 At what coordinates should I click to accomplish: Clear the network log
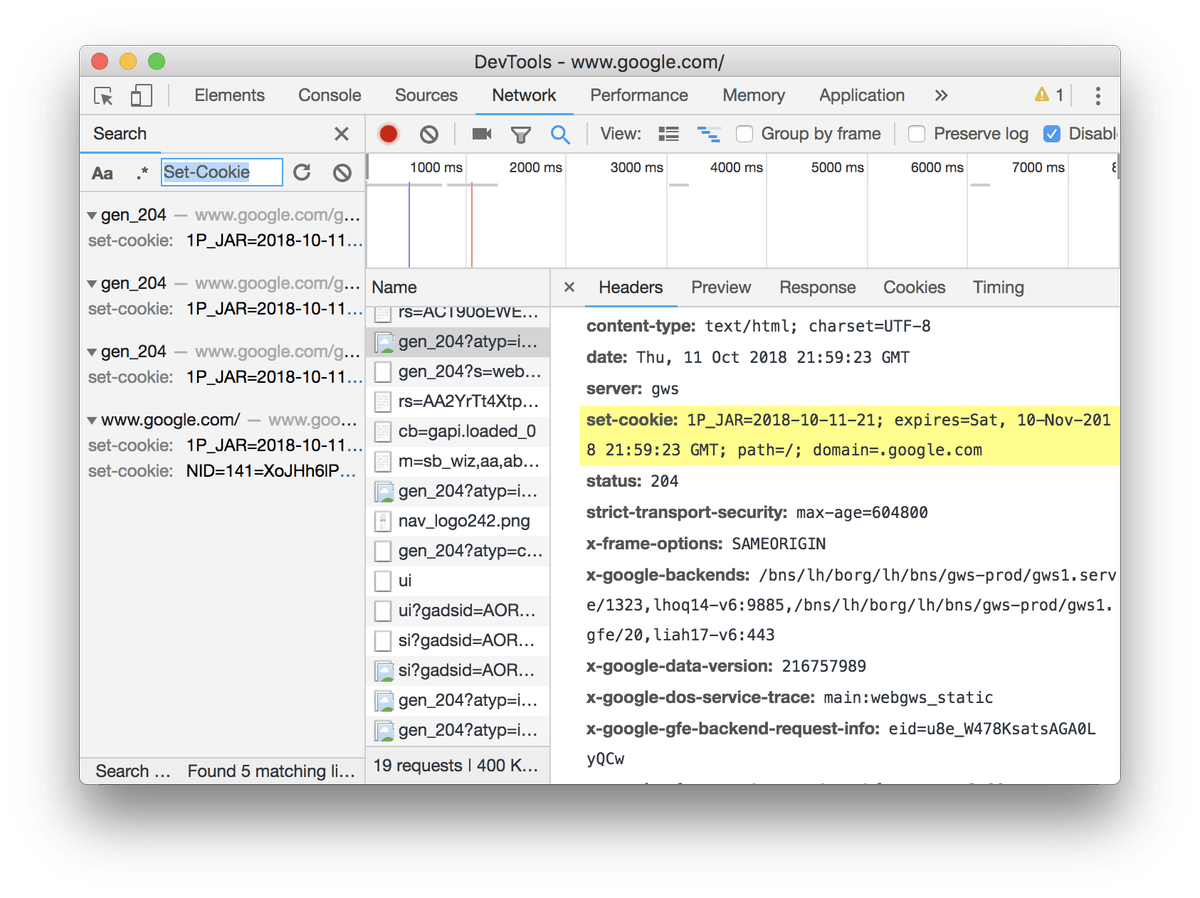(429, 134)
